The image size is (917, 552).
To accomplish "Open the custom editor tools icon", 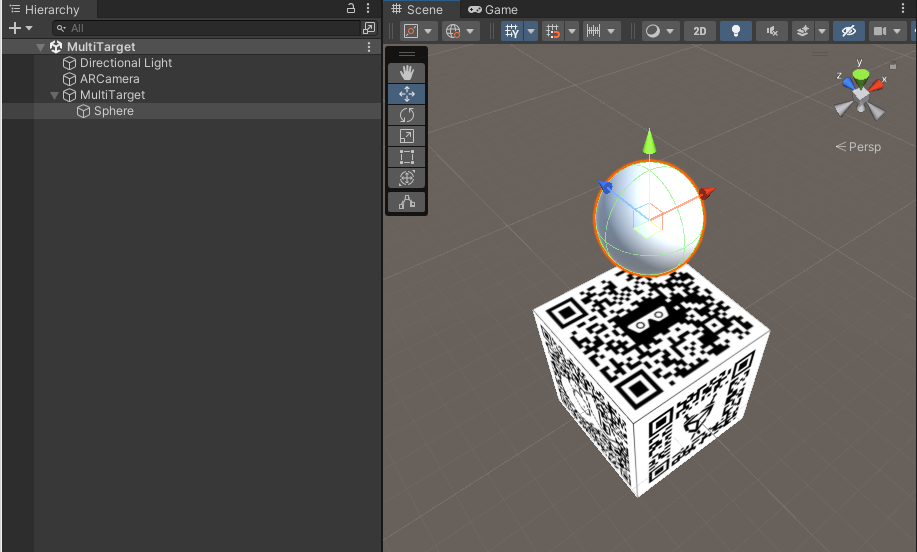I will tap(406, 202).
